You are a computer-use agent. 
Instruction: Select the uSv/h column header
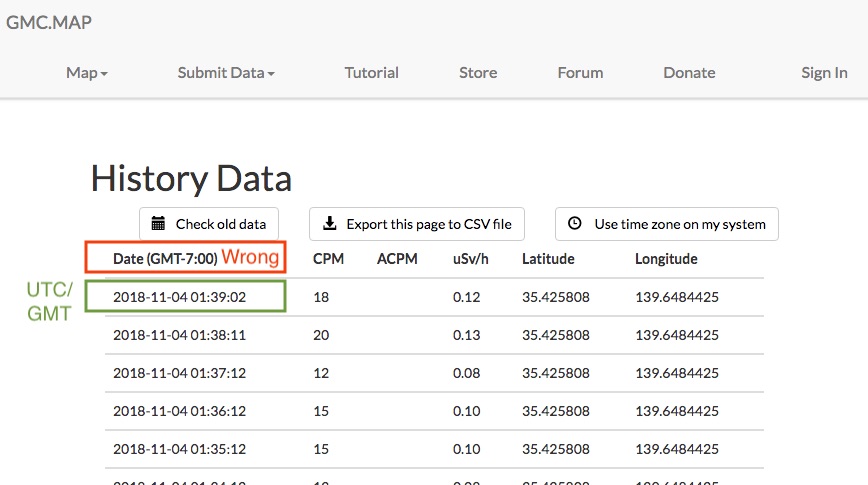[x=471, y=259]
